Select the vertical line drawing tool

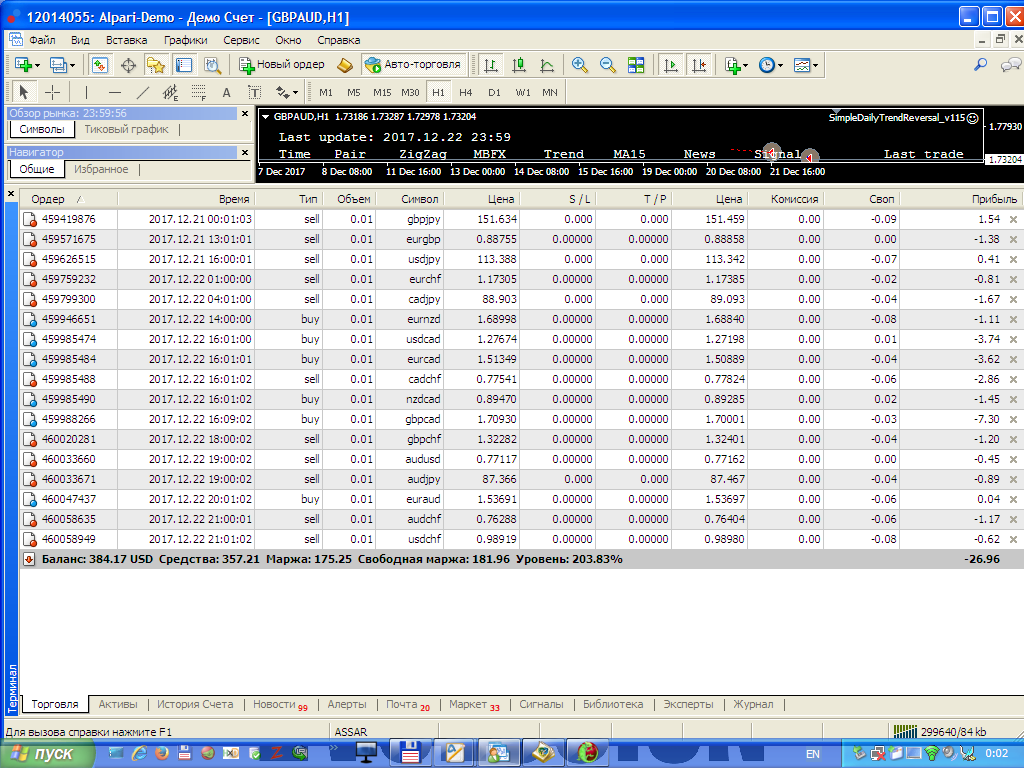86,92
